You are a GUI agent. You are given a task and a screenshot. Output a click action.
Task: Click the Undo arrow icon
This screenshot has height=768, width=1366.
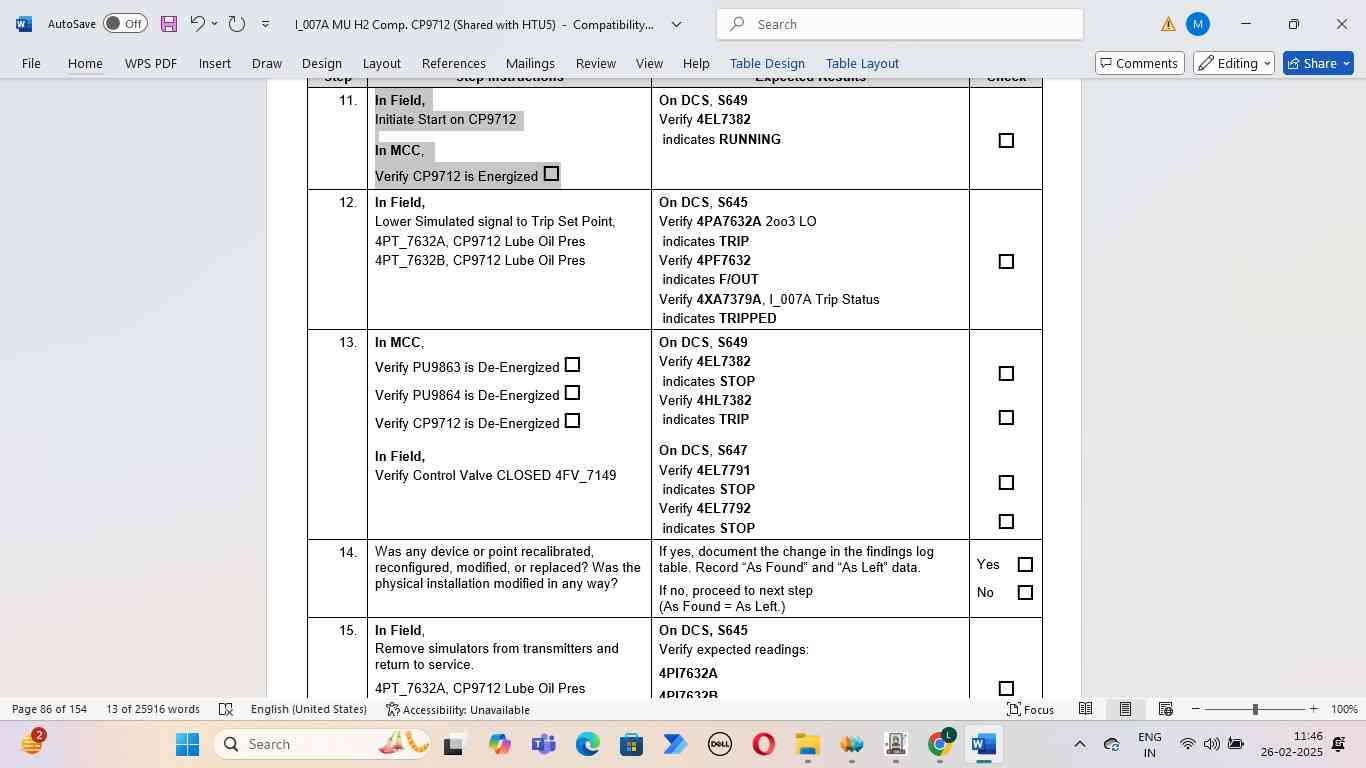tap(197, 23)
